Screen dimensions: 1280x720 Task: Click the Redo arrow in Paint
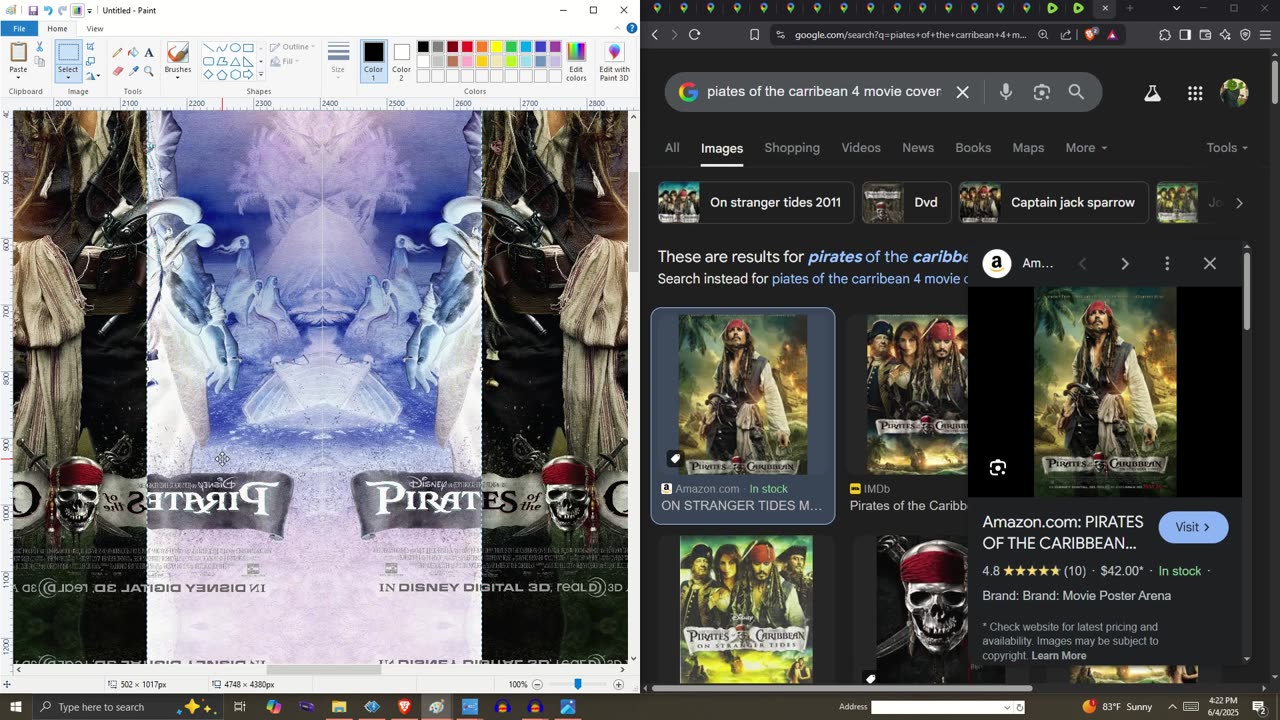[x=62, y=10]
